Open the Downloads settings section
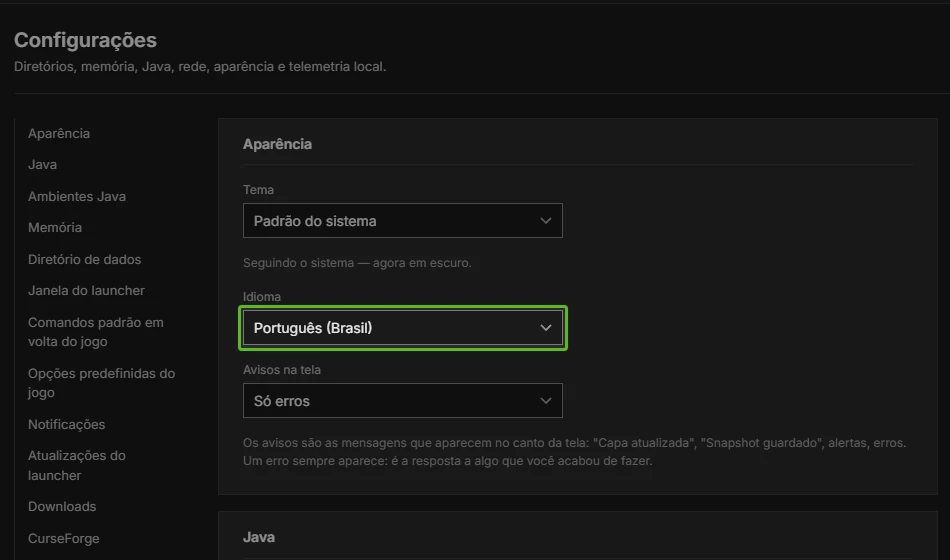This screenshot has width=950, height=560. point(62,507)
